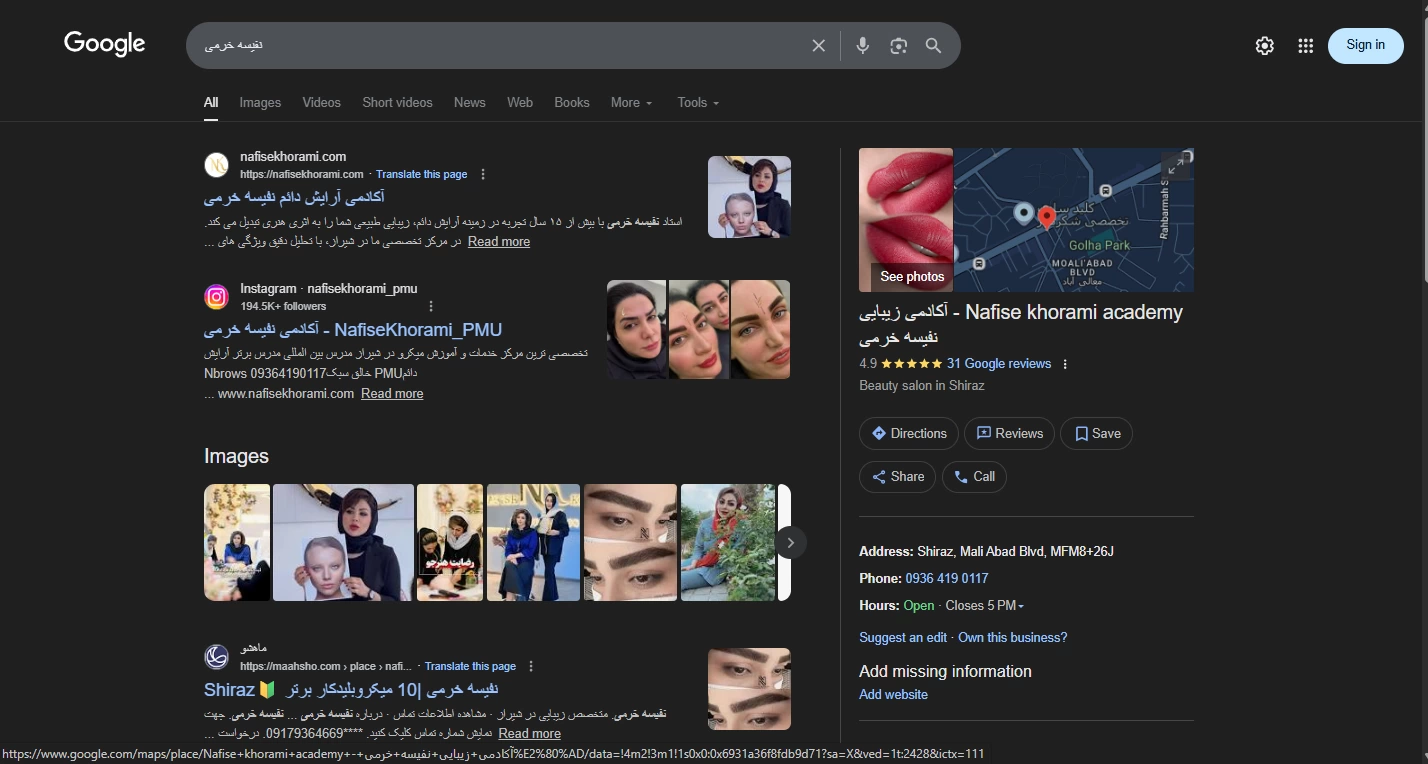Expand the map with the expand icon
1428x764 pixels.
coord(1176,166)
